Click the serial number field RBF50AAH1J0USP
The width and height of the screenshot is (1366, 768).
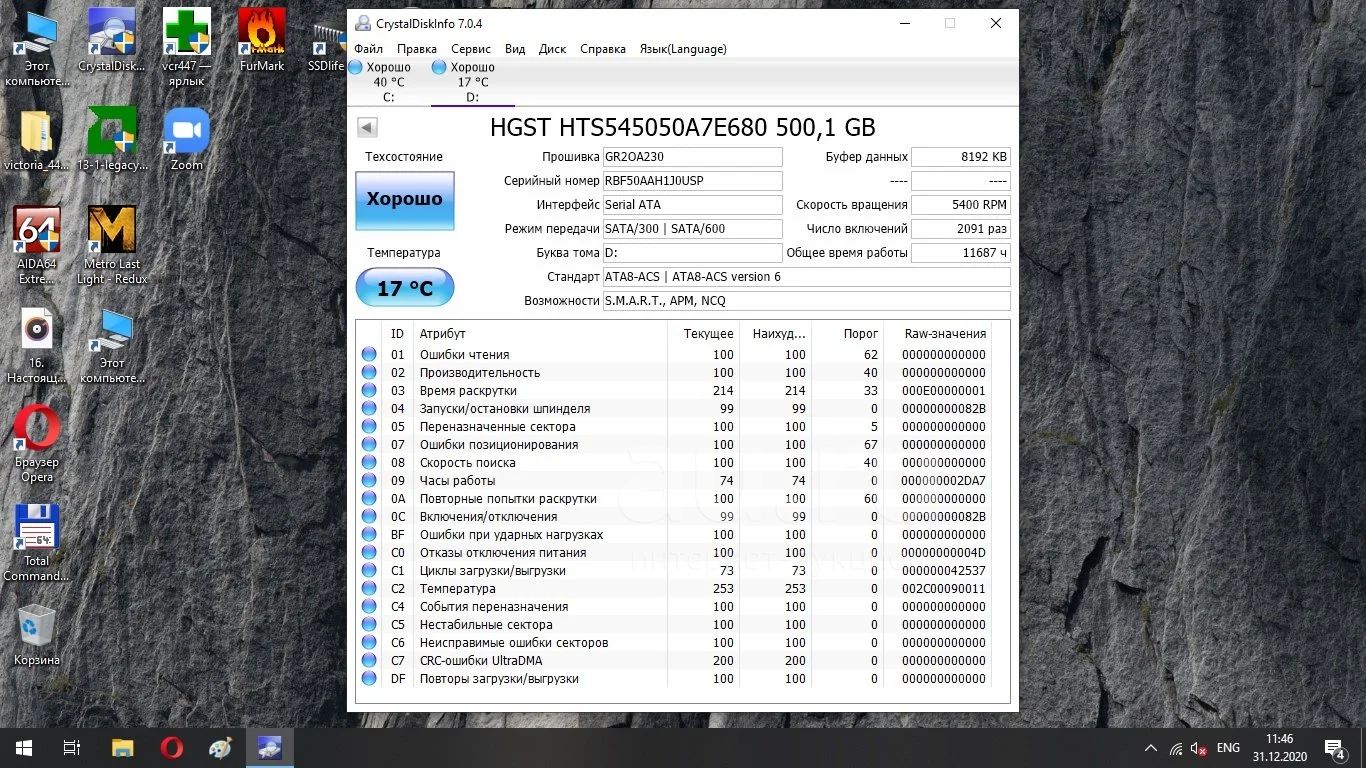click(x=692, y=181)
